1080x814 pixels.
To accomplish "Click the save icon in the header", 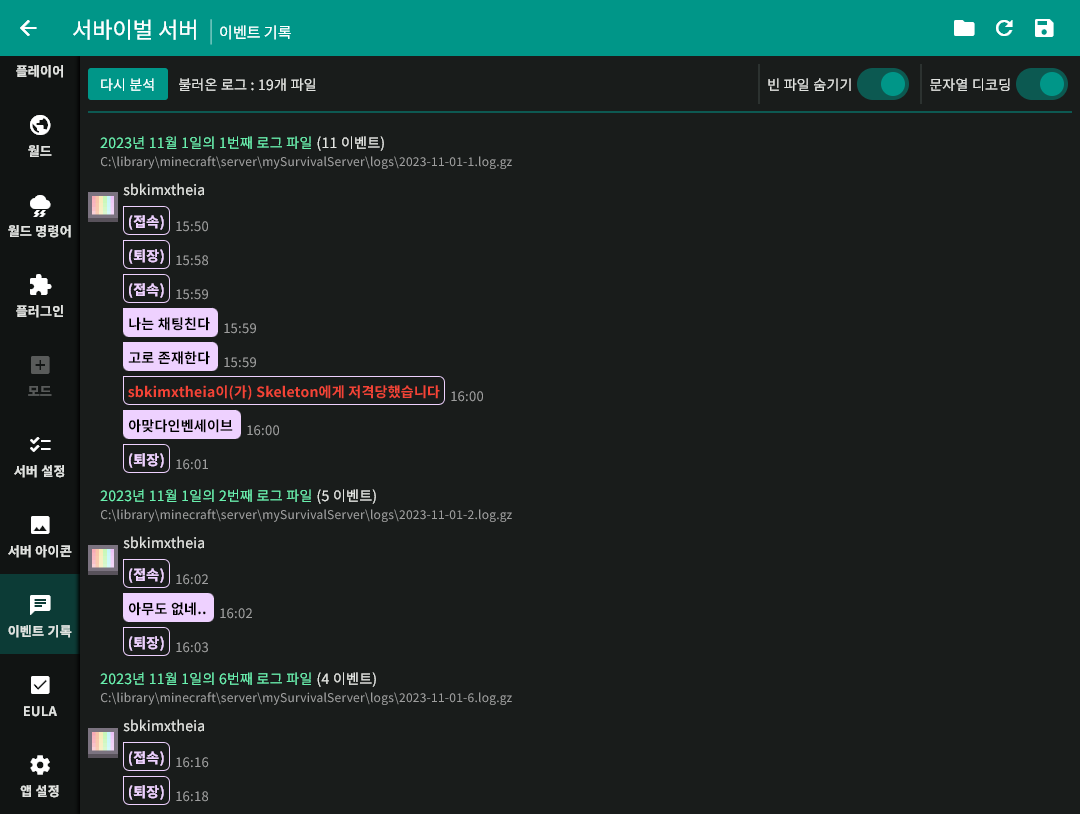I will coord(1044,28).
